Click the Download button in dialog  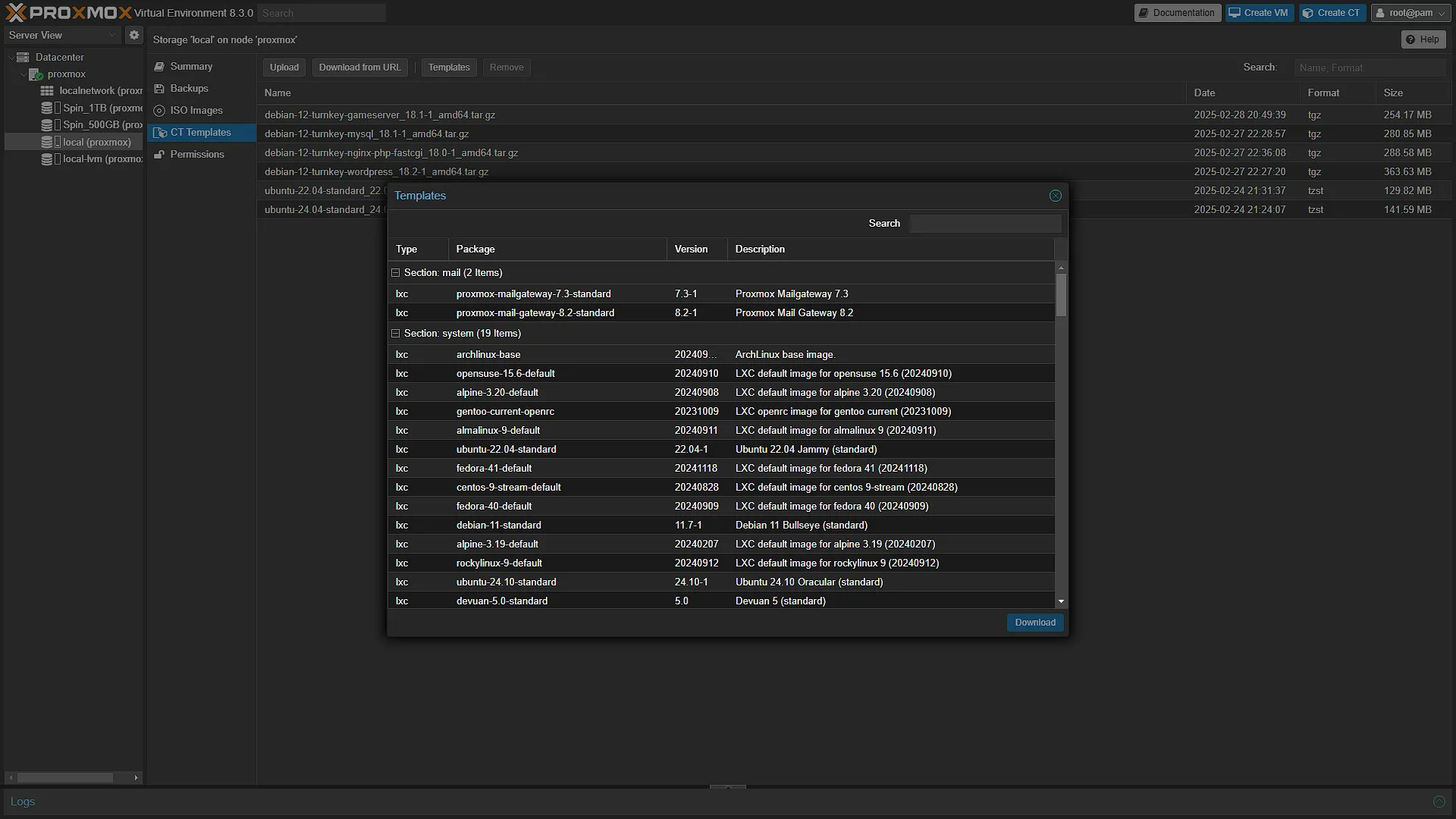(x=1035, y=623)
